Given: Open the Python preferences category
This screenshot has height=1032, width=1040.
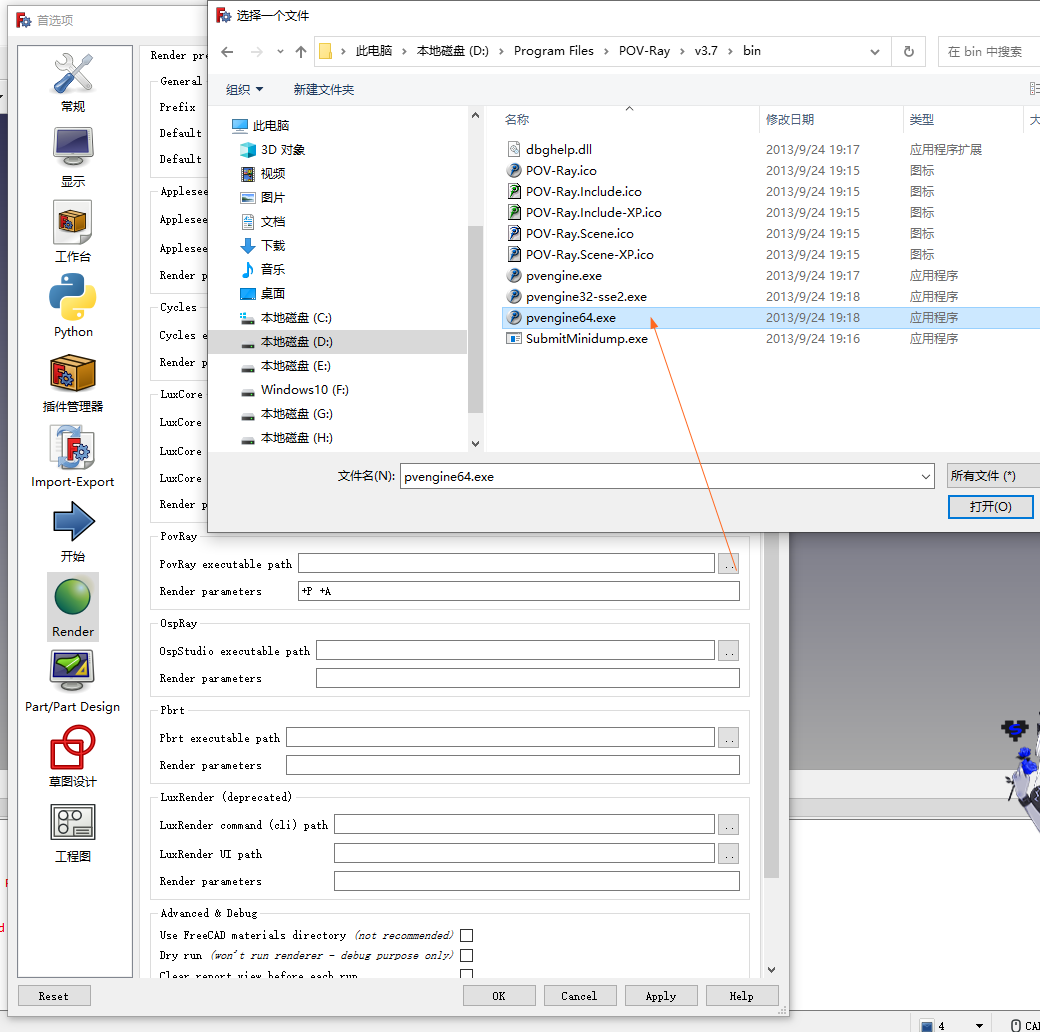Looking at the screenshot, I should pos(73,307).
